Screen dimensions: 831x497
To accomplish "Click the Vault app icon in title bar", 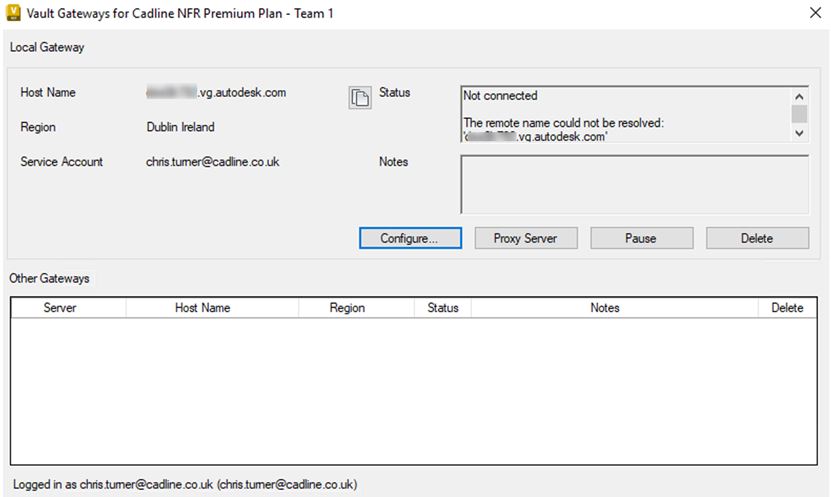I will click(x=13, y=13).
